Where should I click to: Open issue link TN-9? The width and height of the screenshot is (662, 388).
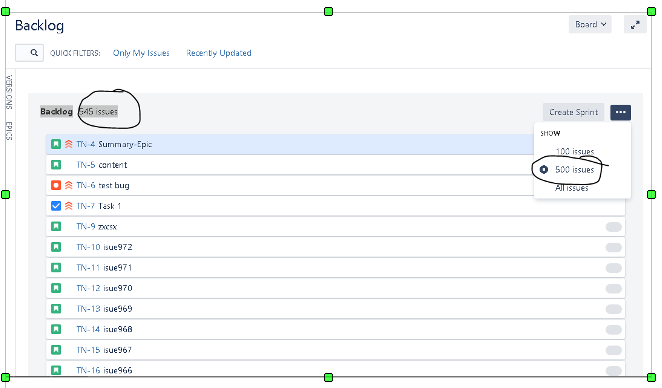(x=86, y=227)
